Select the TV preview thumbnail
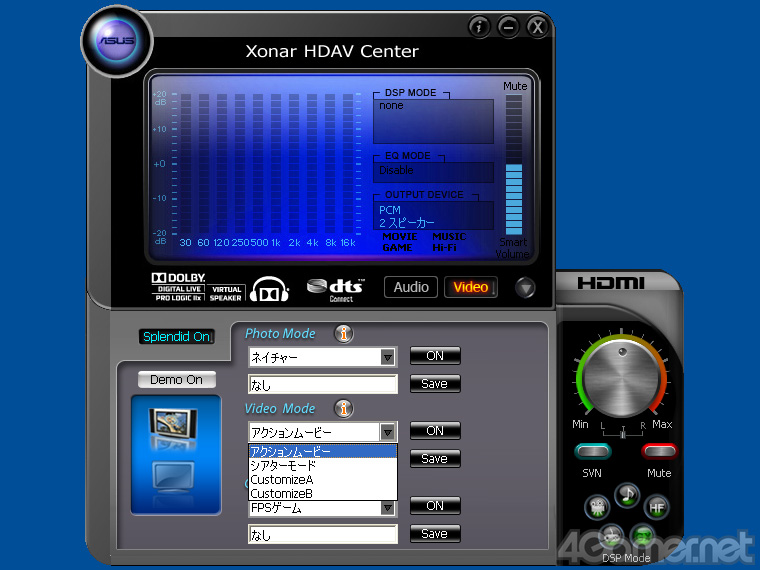 pyautogui.click(x=174, y=424)
